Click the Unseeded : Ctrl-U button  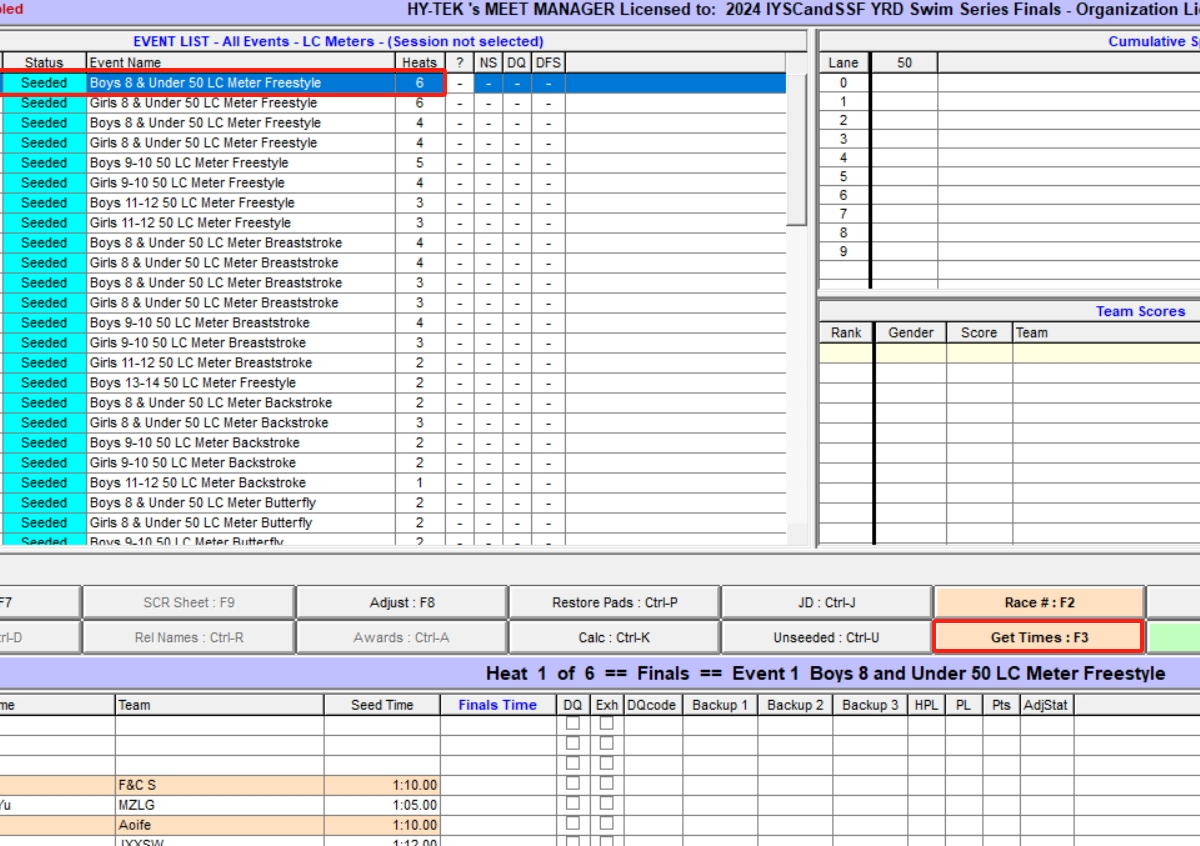824,637
